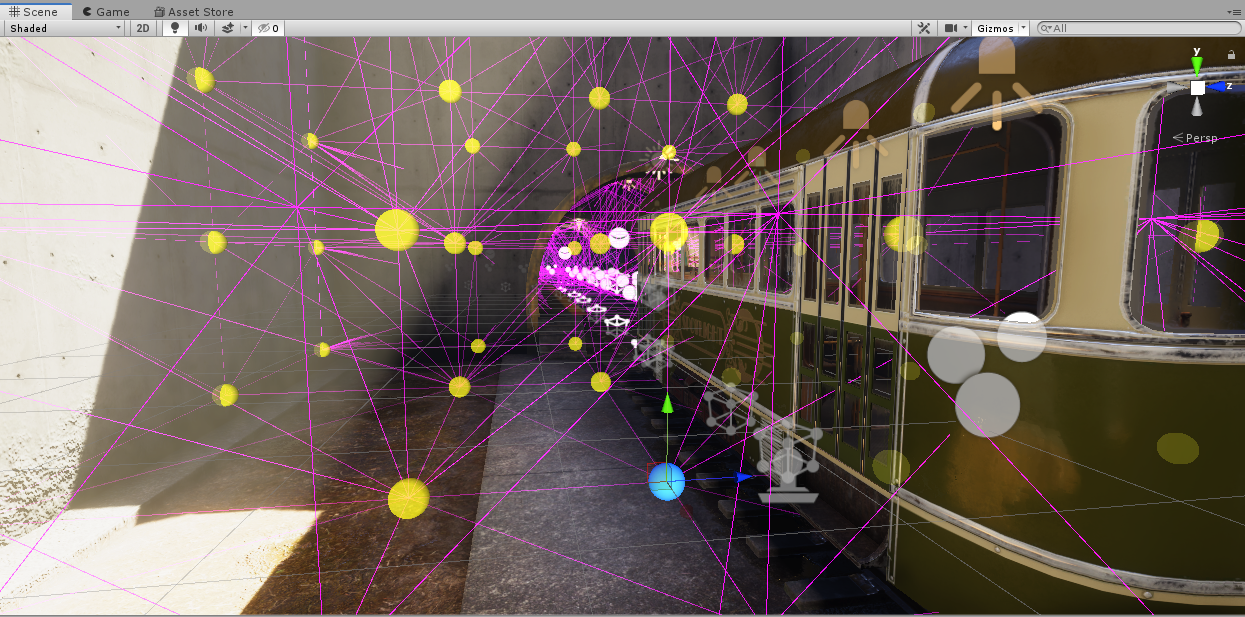
Task: Open the effects dropdown arrow
Action: click(244, 28)
